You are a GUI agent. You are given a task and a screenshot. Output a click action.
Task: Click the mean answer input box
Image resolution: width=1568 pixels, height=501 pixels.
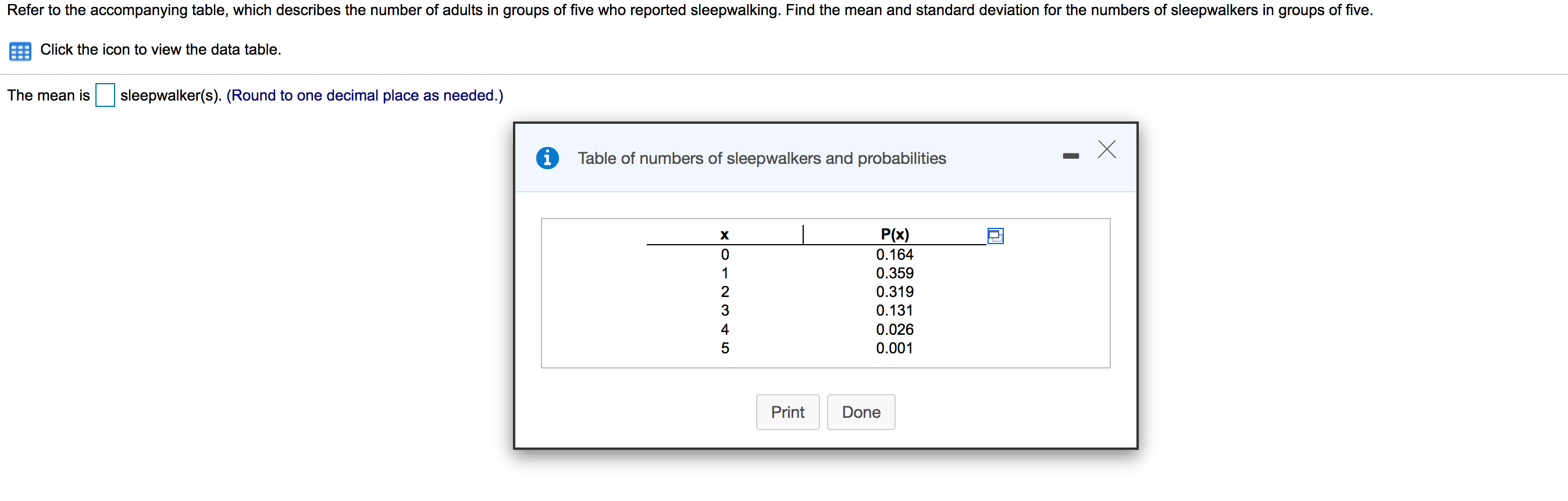click(105, 95)
